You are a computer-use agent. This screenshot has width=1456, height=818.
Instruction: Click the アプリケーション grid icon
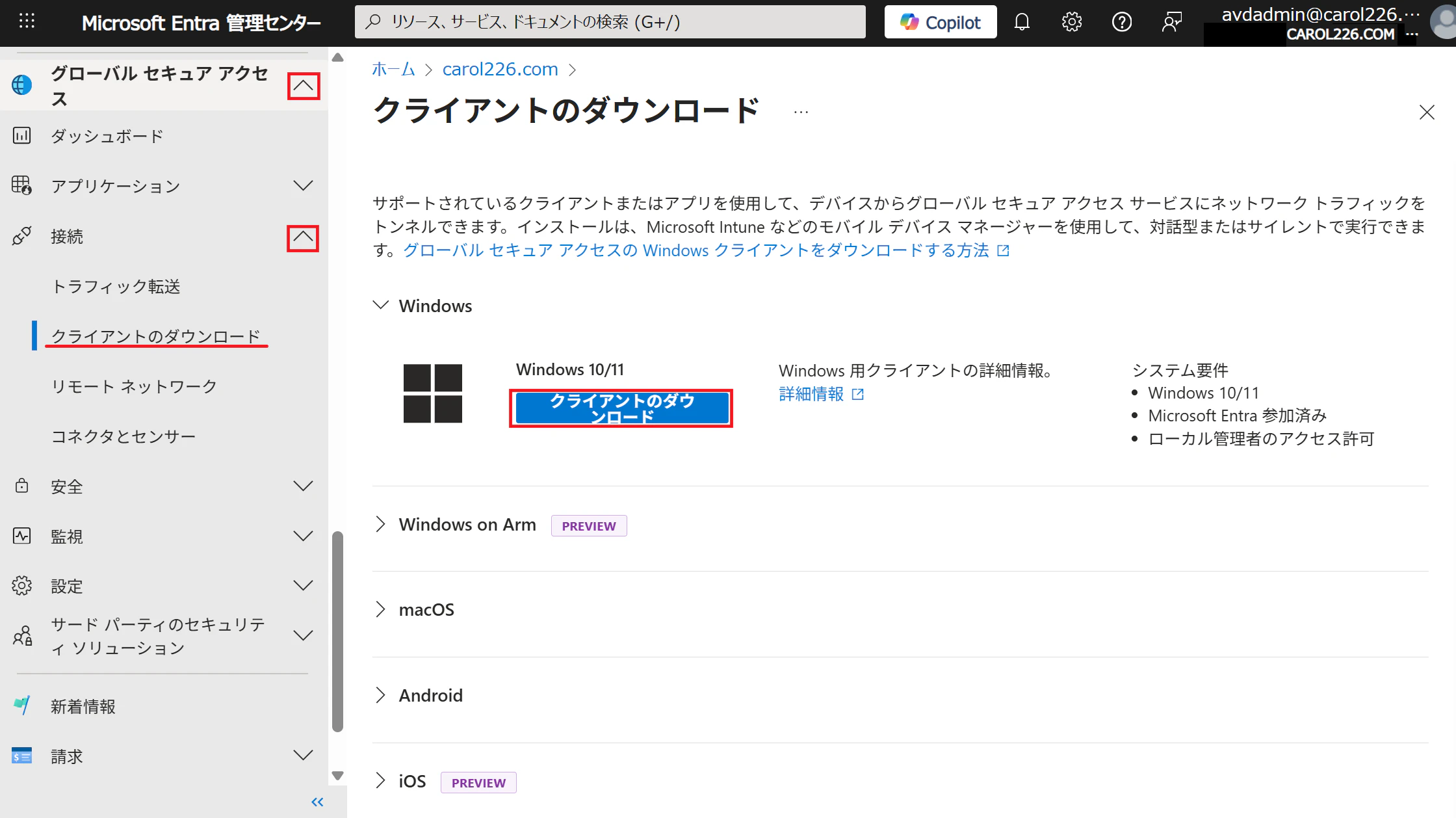pos(21,185)
